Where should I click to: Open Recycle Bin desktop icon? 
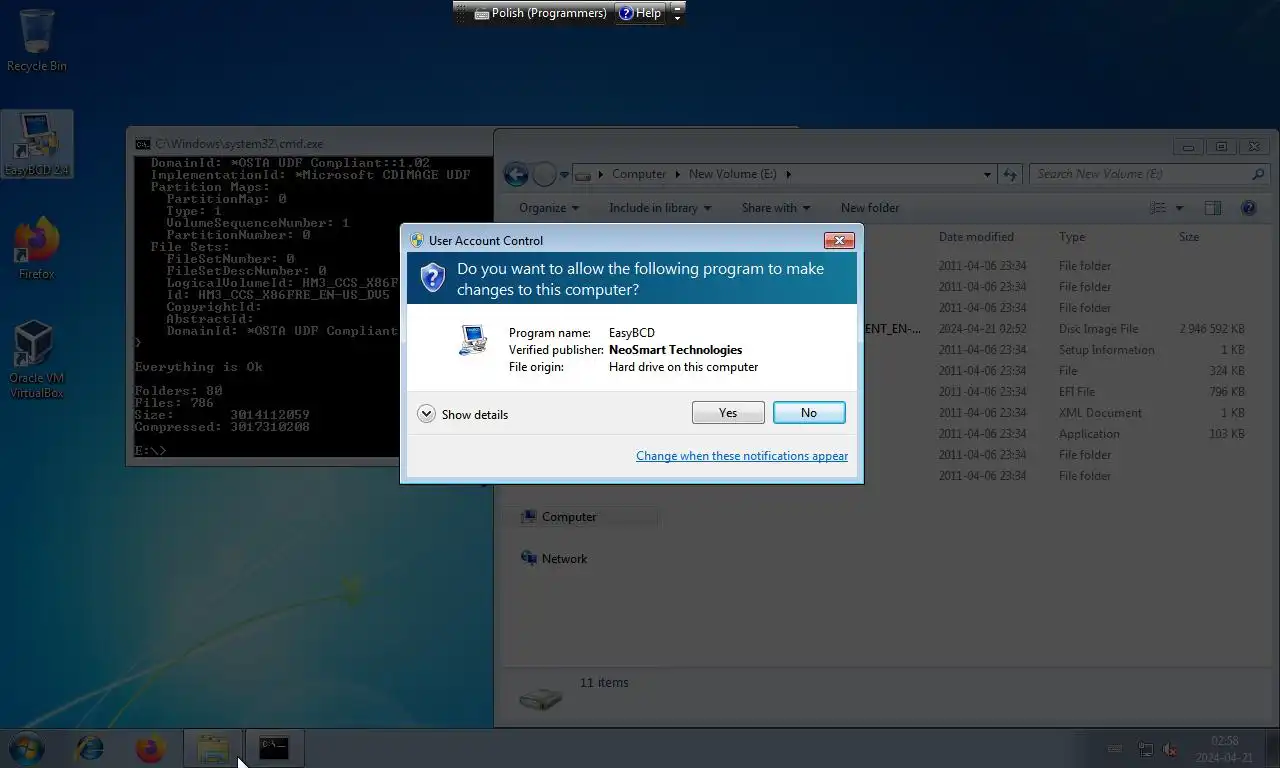click(x=37, y=41)
